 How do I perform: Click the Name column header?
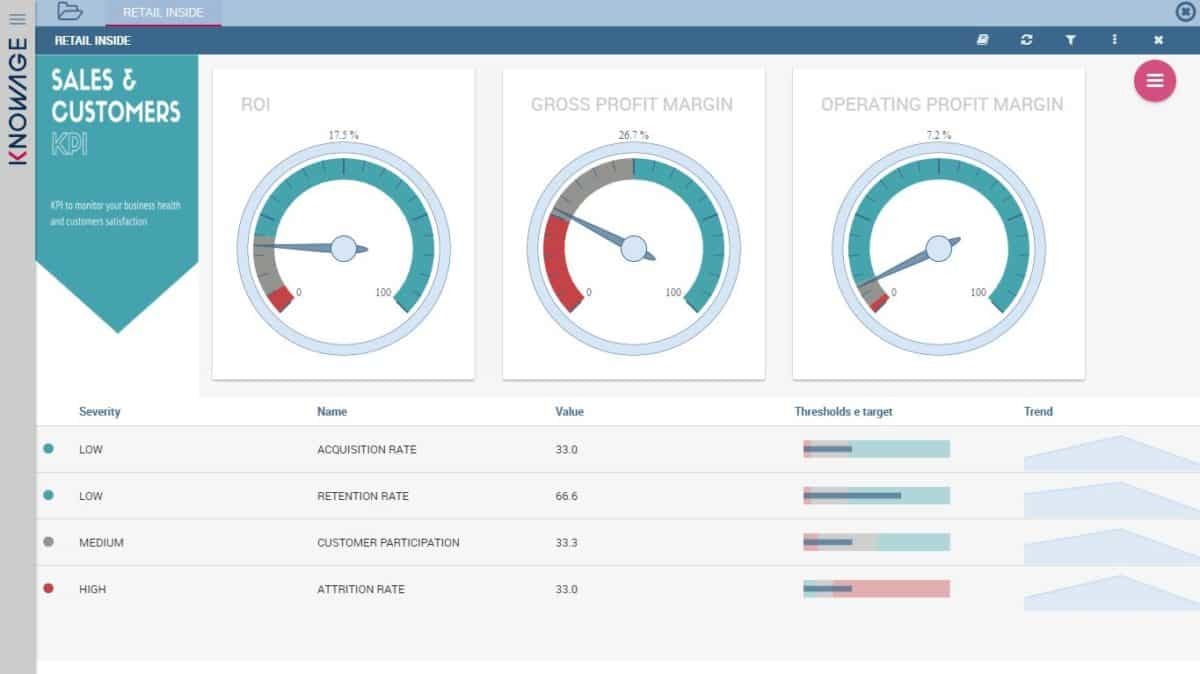332,411
